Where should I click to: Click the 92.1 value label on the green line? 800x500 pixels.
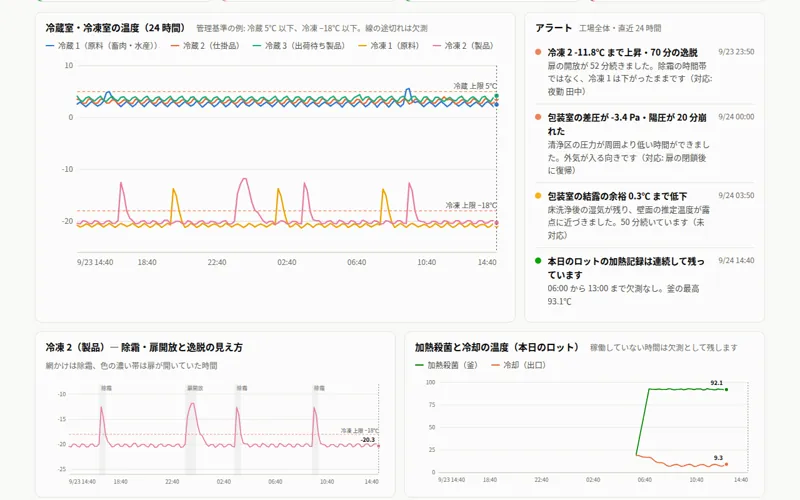(716, 383)
